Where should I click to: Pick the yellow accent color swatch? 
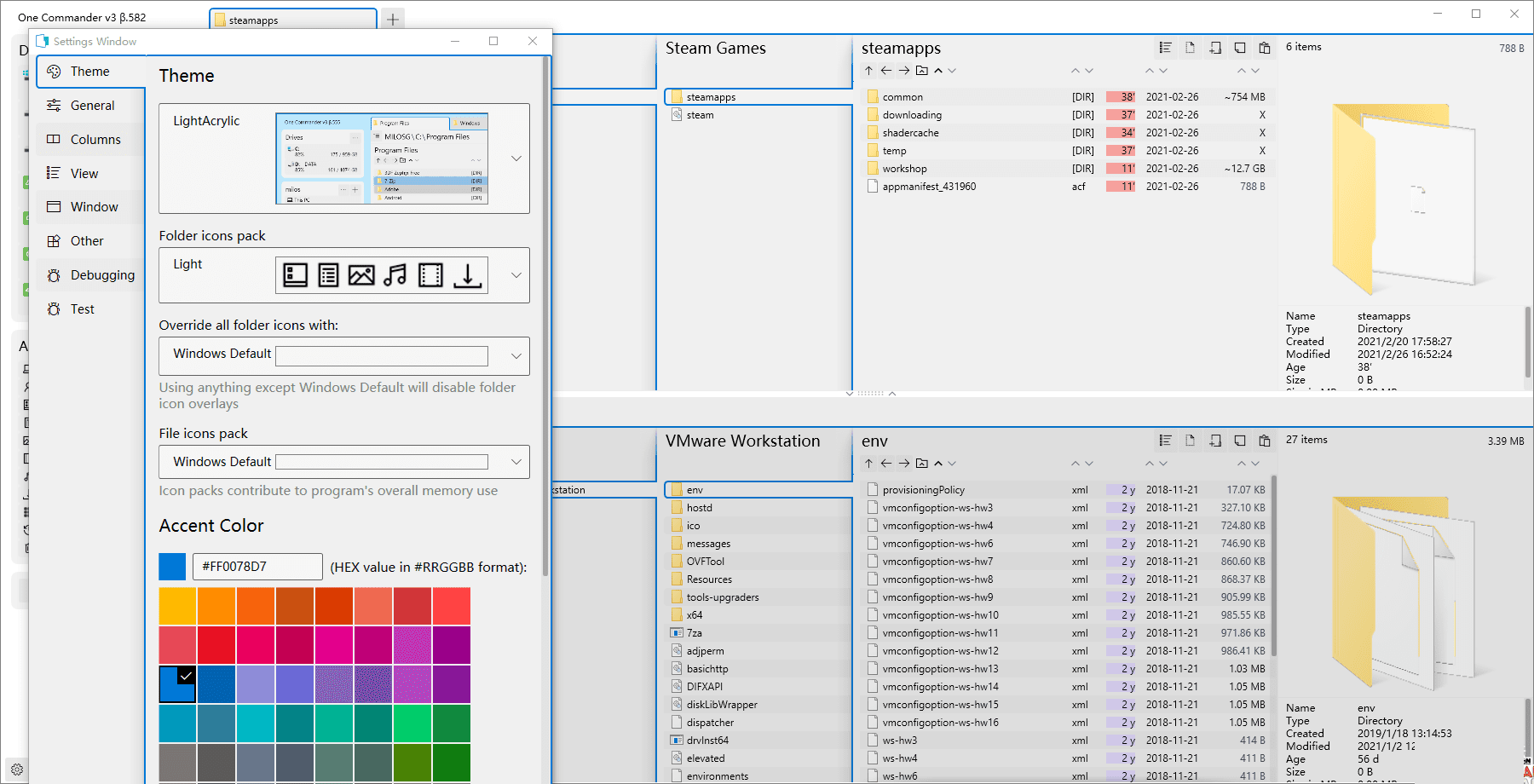pyautogui.click(x=177, y=606)
